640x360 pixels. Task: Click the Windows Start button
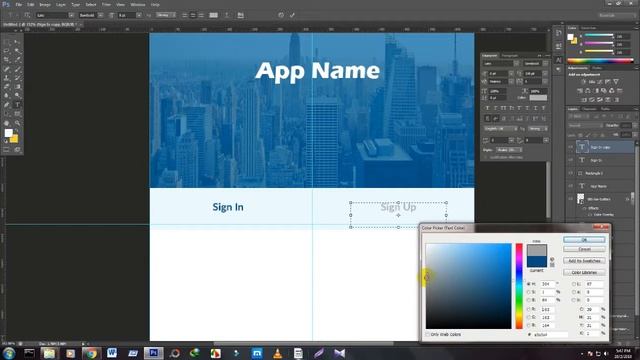(9, 353)
